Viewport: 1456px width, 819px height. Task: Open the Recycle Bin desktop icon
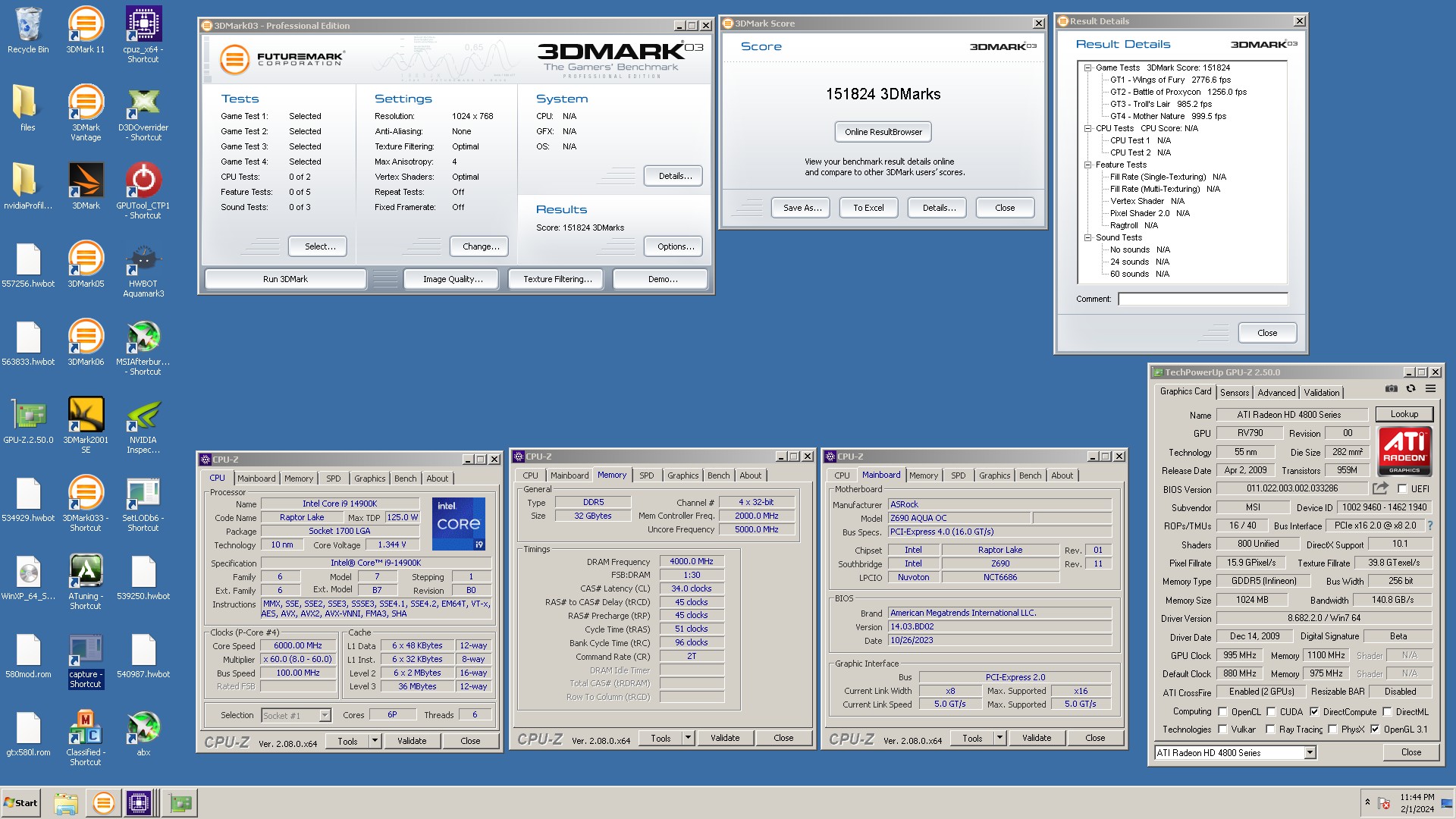point(28,30)
